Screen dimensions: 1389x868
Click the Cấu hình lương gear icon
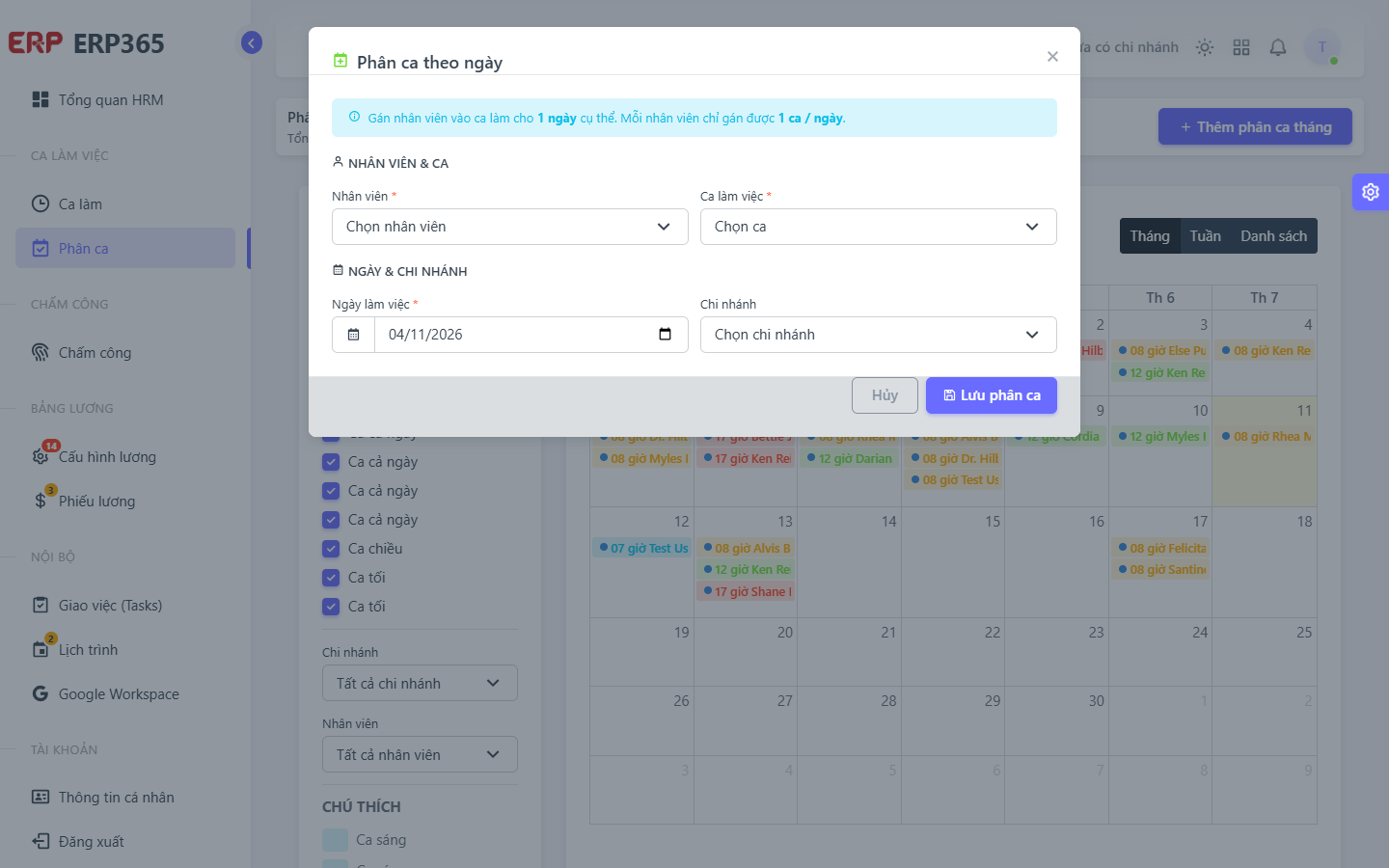click(41, 456)
